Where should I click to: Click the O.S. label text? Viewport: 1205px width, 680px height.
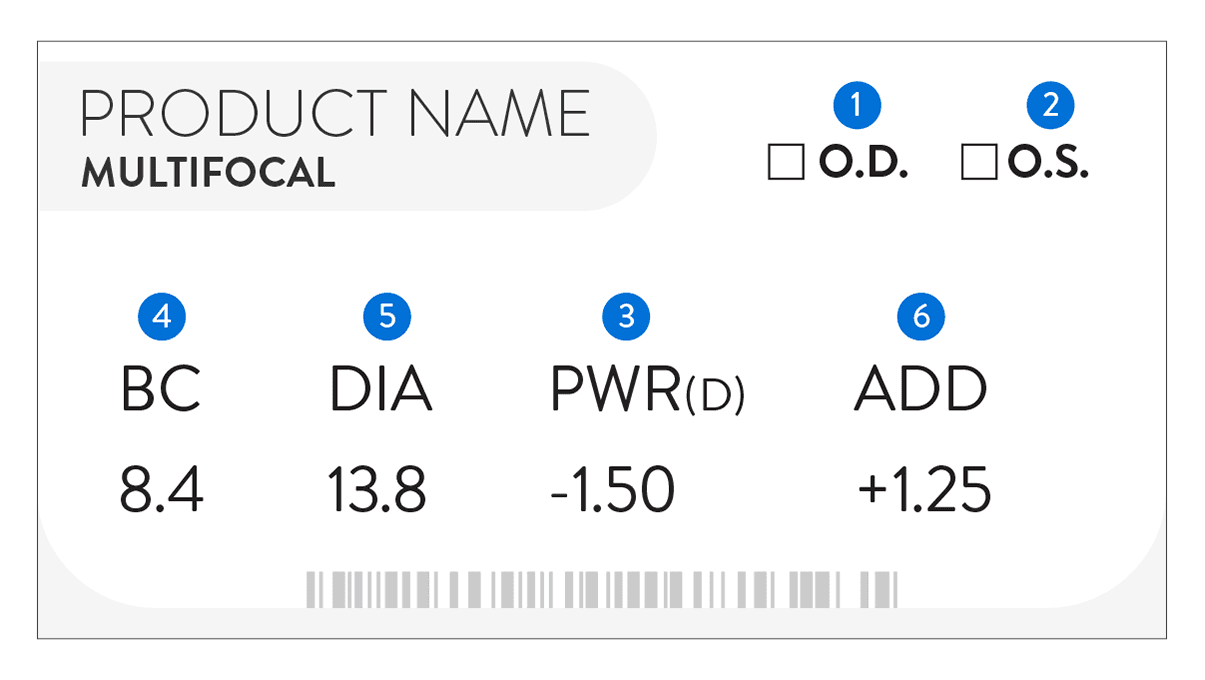point(1048,163)
